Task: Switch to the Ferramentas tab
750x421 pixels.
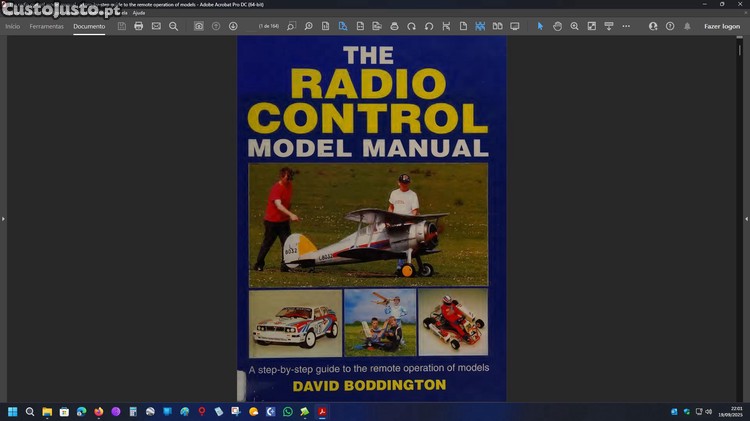Action: pyautogui.click(x=46, y=26)
